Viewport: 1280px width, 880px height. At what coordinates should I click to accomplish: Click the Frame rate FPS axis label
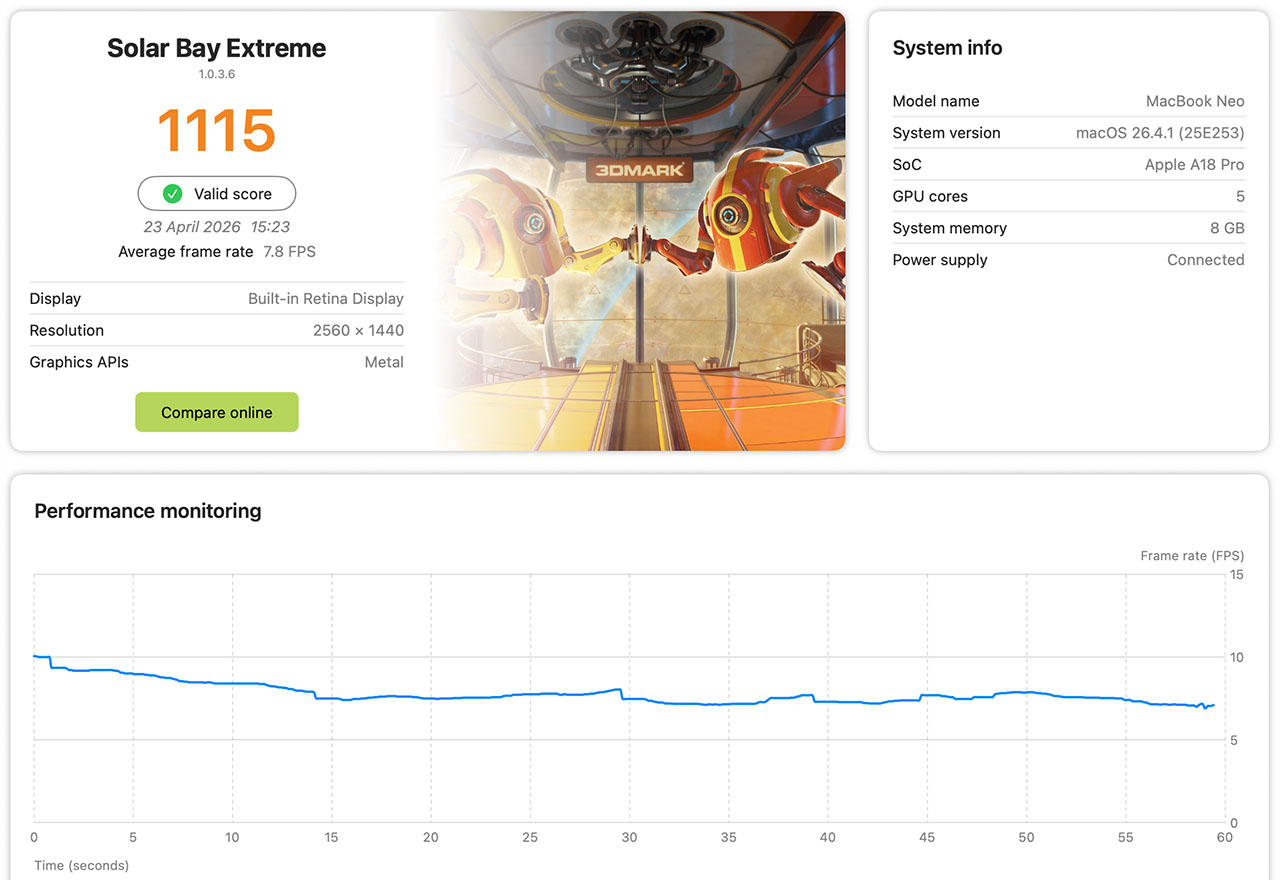(1192, 555)
